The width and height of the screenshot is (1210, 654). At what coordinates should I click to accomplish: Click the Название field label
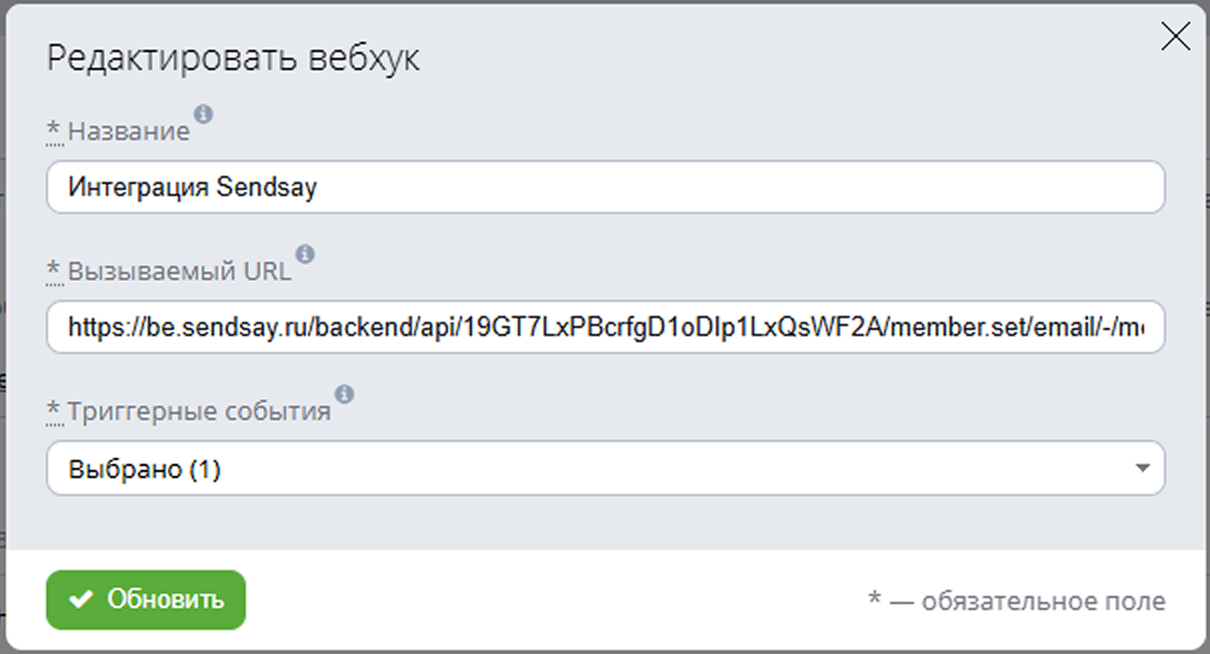click(x=127, y=128)
